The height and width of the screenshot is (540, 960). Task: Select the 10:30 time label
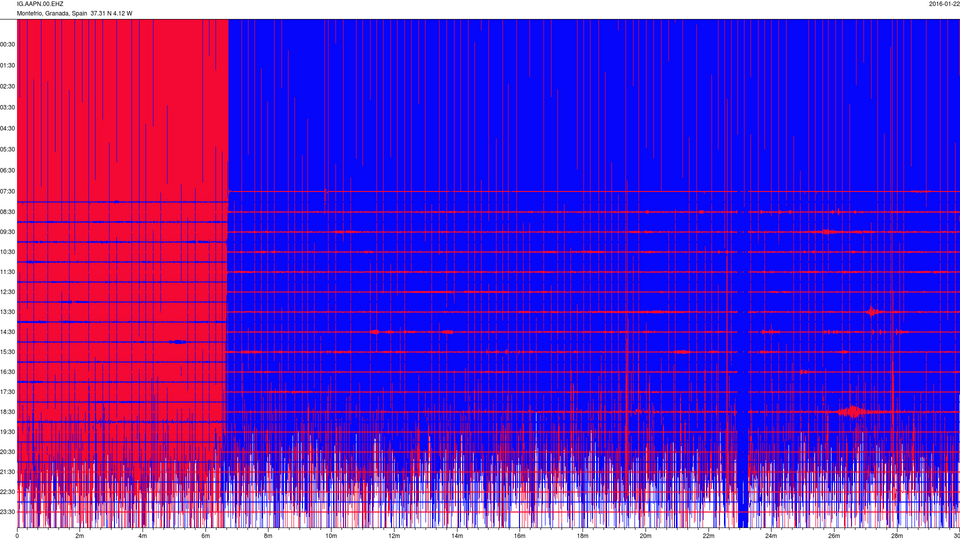pyautogui.click(x=7, y=252)
